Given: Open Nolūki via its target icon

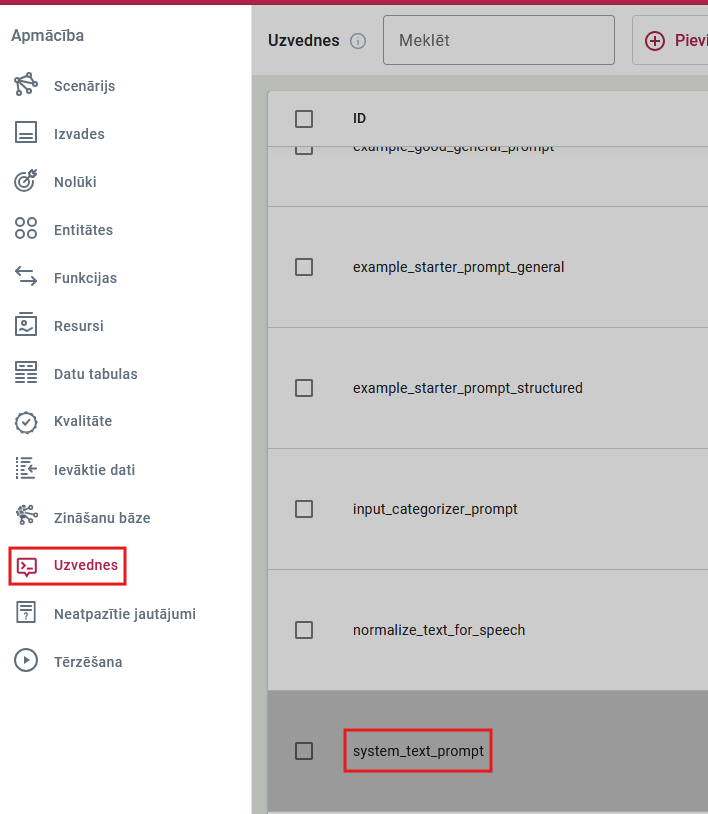Looking at the screenshot, I should pyautogui.click(x=26, y=182).
